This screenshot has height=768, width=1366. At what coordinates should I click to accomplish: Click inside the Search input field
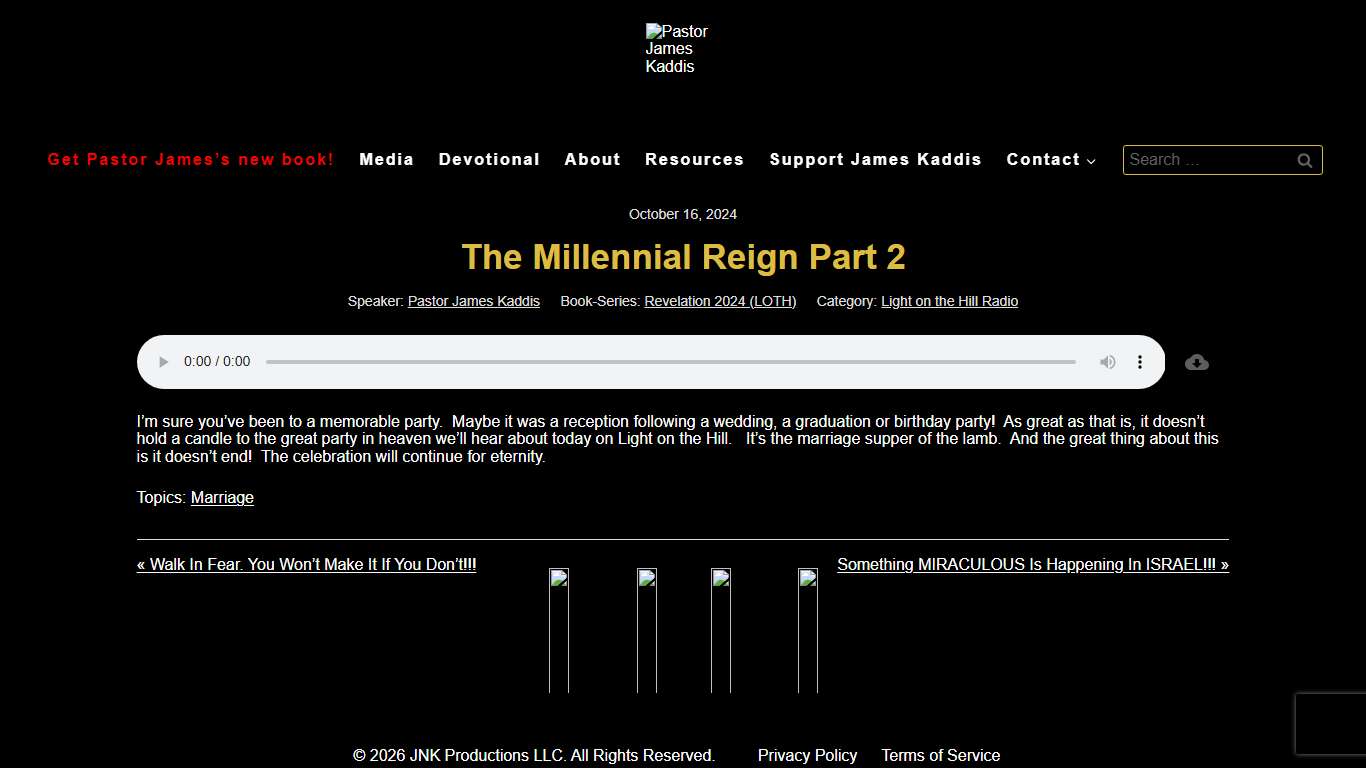pyautogui.click(x=1210, y=160)
